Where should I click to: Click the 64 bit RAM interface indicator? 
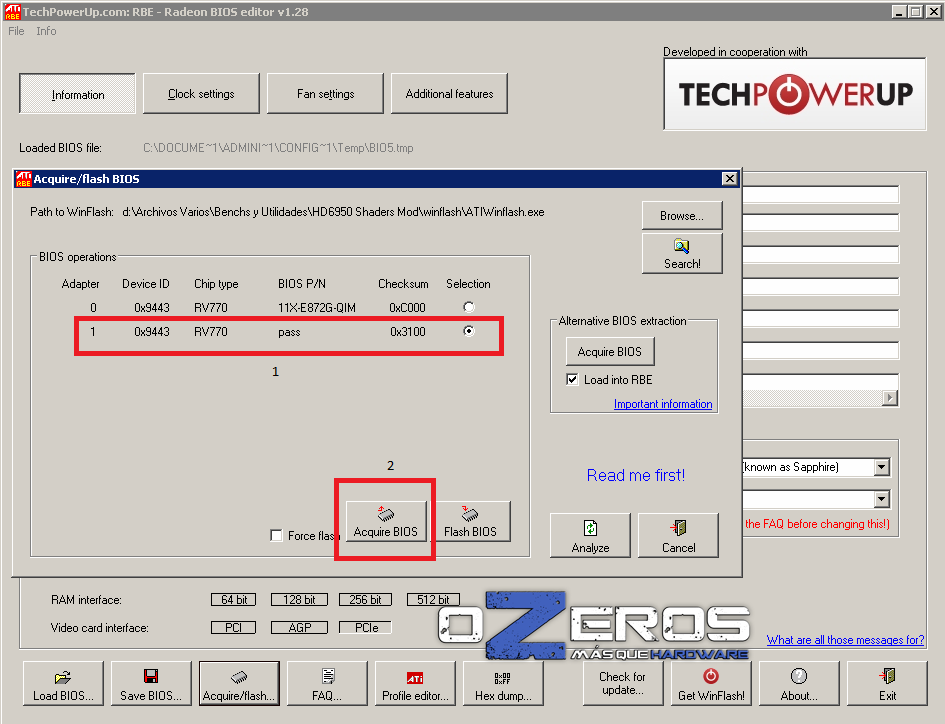point(234,600)
